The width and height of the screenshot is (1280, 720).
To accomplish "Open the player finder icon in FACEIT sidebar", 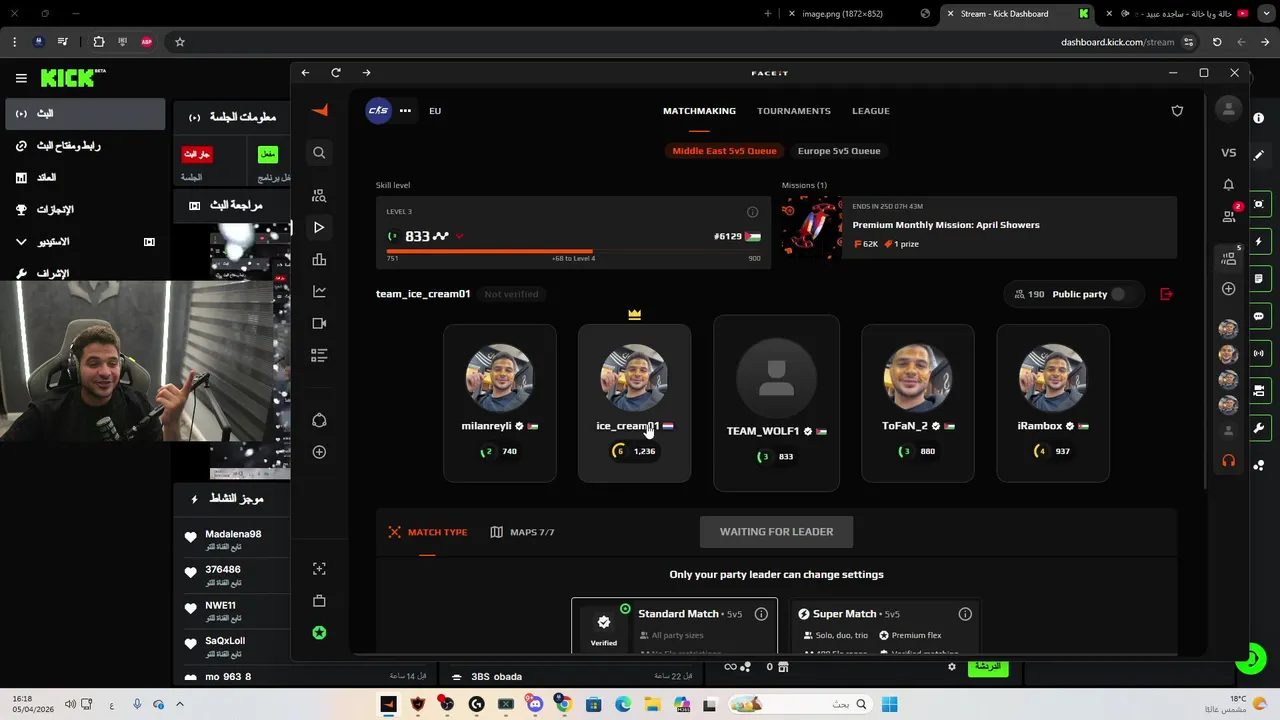I will click(319, 196).
